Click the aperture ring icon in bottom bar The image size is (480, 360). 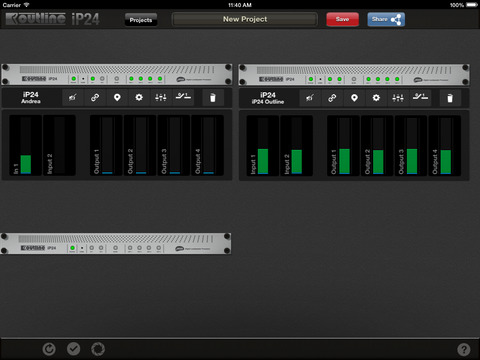coord(98,349)
